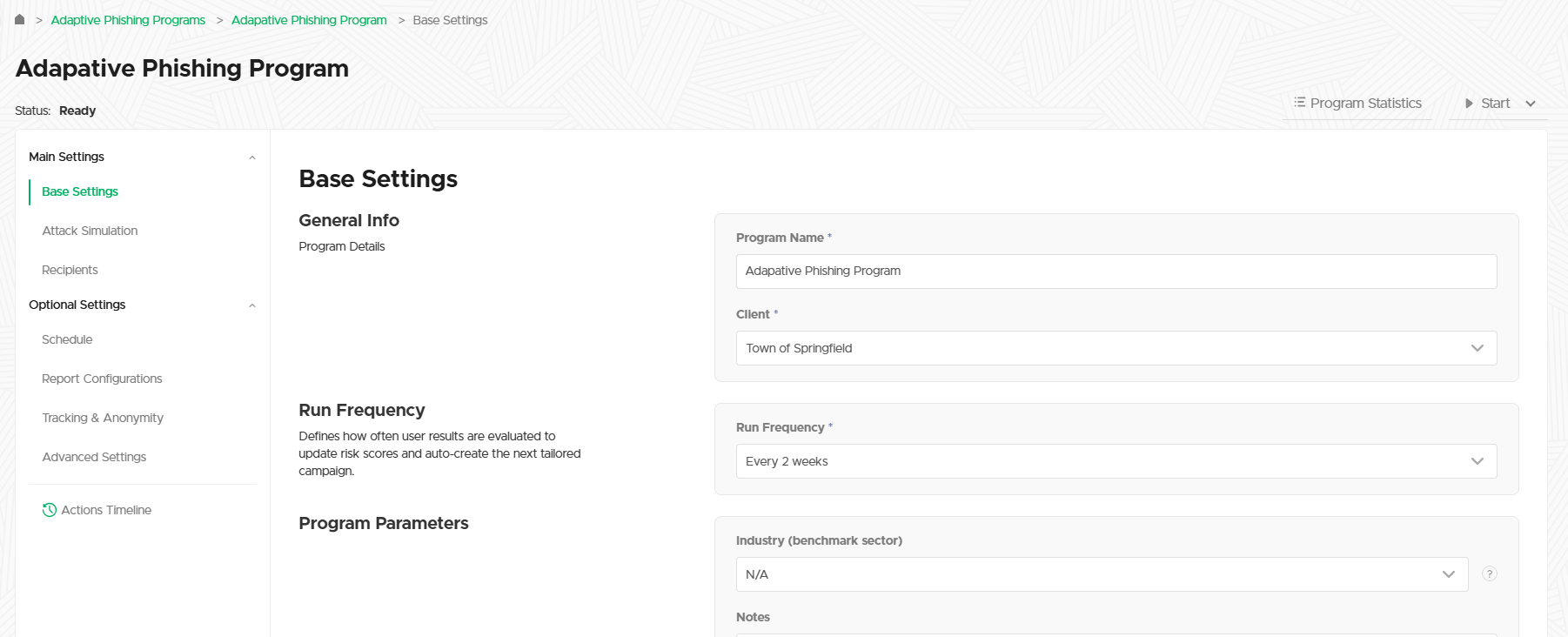
Task: Open Report Configurations
Action: 102,379
